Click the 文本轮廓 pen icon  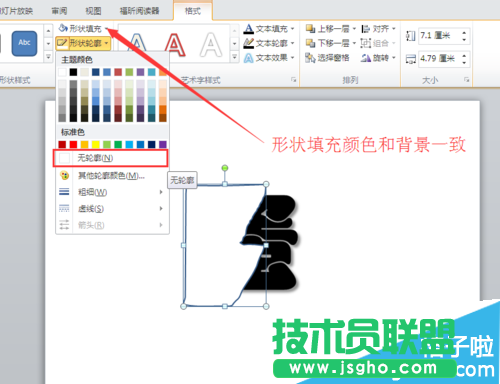pyautogui.click(x=248, y=43)
